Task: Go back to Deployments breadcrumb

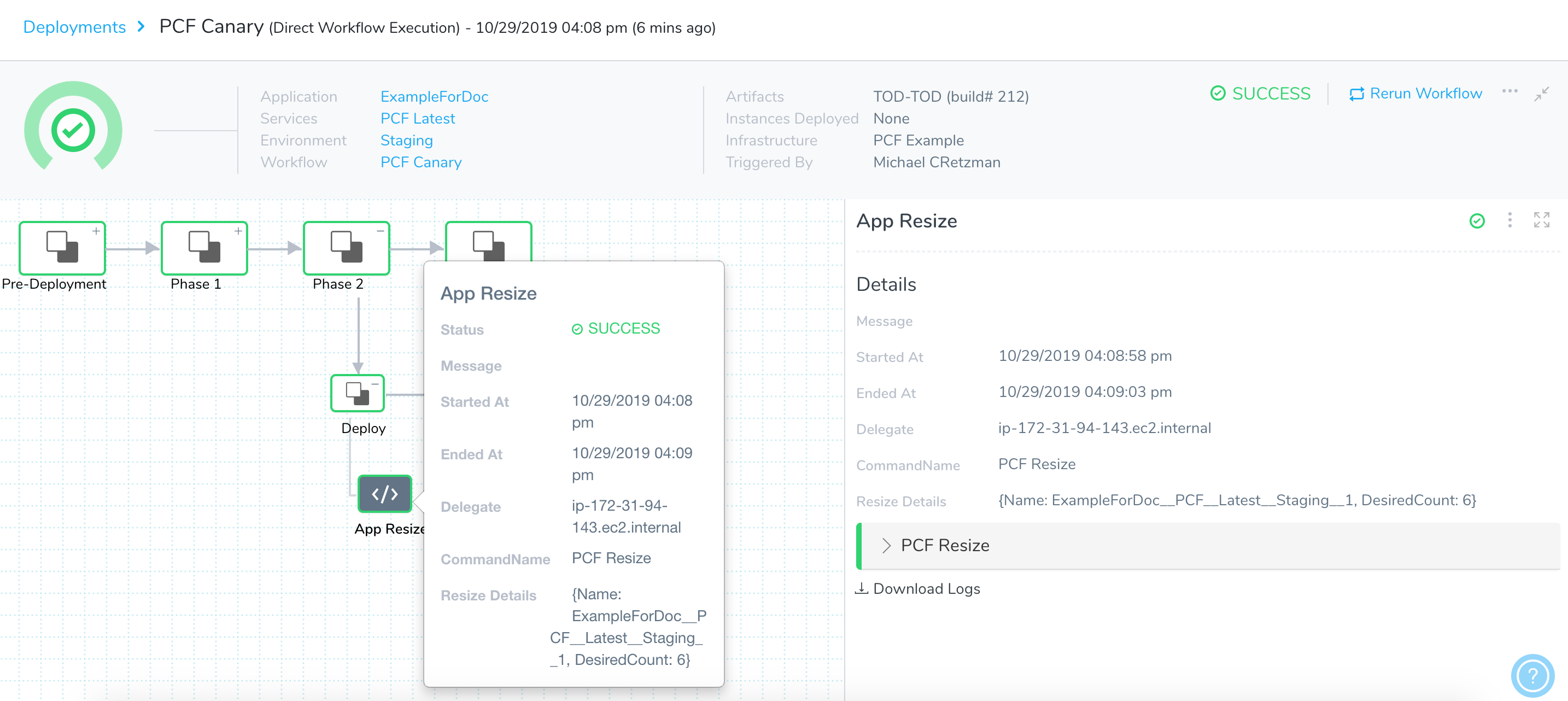Action: (x=74, y=27)
